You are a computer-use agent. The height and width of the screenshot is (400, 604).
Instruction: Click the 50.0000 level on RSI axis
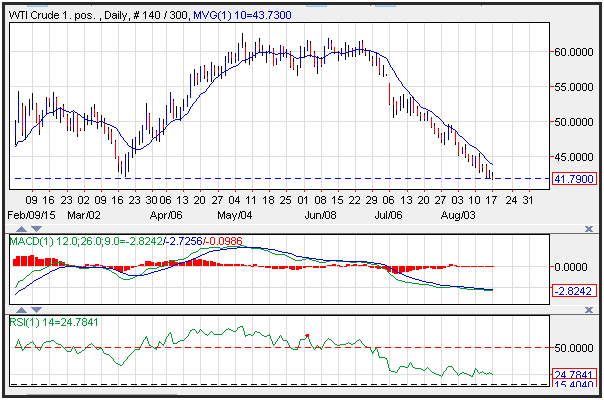click(575, 348)
